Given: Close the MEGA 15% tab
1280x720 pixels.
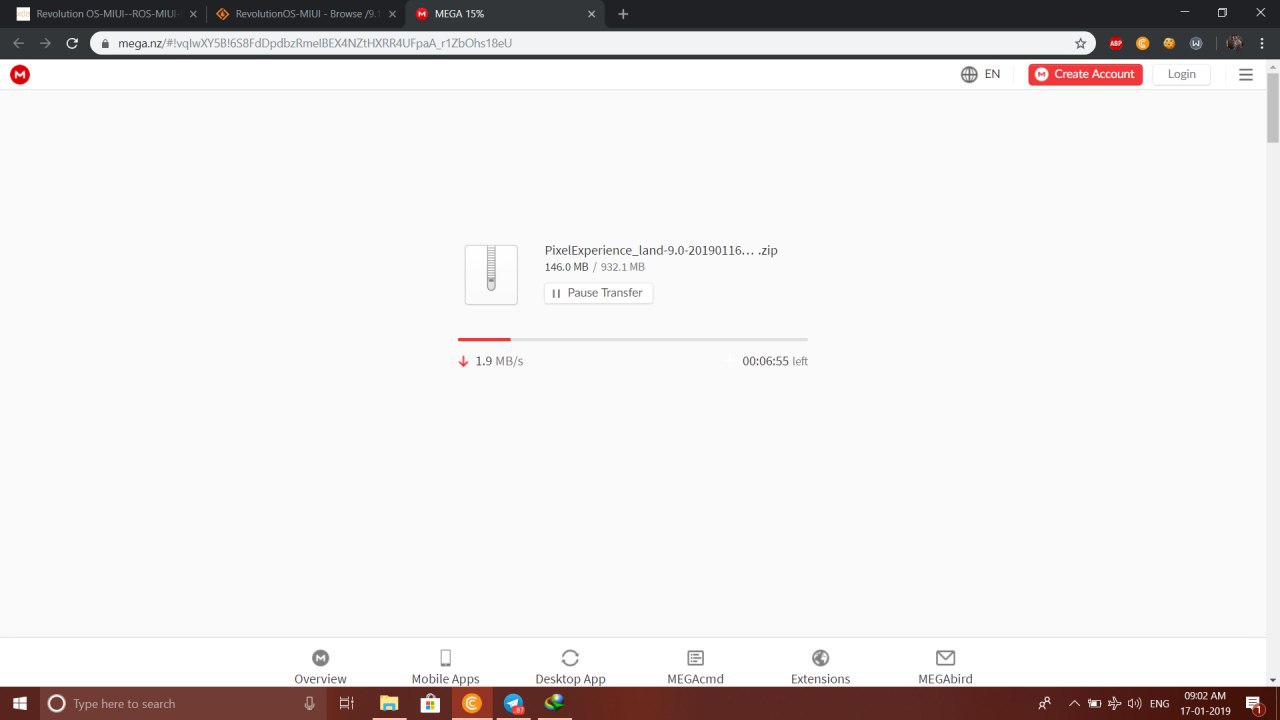Looking at the screenshot, I should [x=592, y=14].
